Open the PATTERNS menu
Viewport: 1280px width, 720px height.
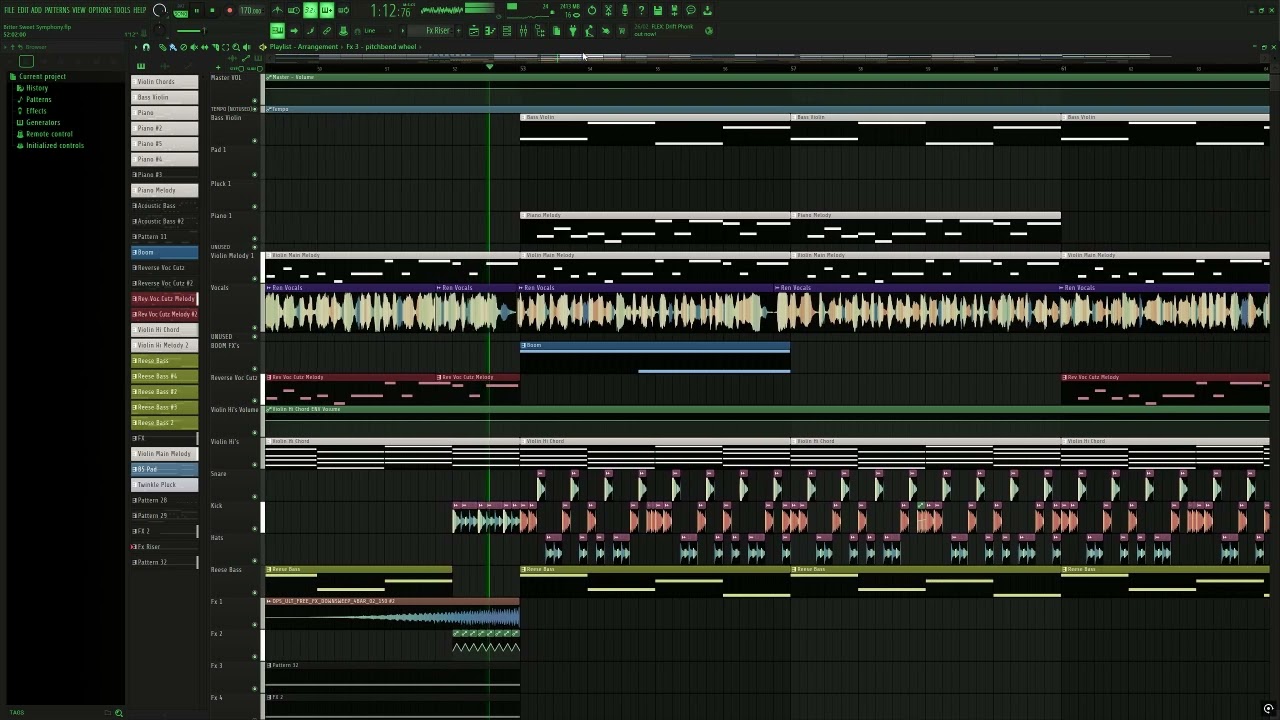click(57, 10)
